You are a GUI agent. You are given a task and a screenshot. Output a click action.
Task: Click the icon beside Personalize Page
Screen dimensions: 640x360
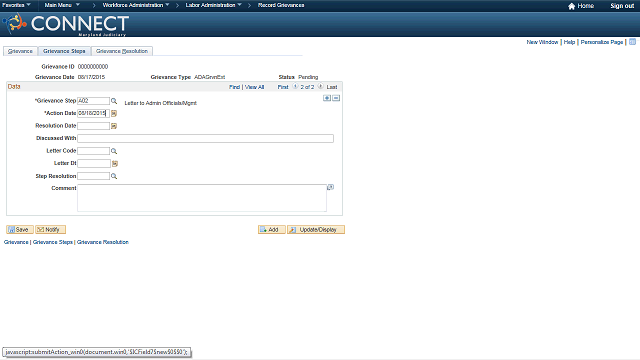pyautogui.click(x=632, y=42)
